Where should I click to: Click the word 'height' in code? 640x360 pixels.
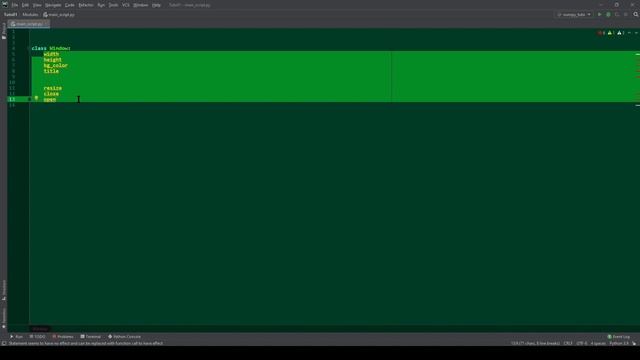coord(53,60)
